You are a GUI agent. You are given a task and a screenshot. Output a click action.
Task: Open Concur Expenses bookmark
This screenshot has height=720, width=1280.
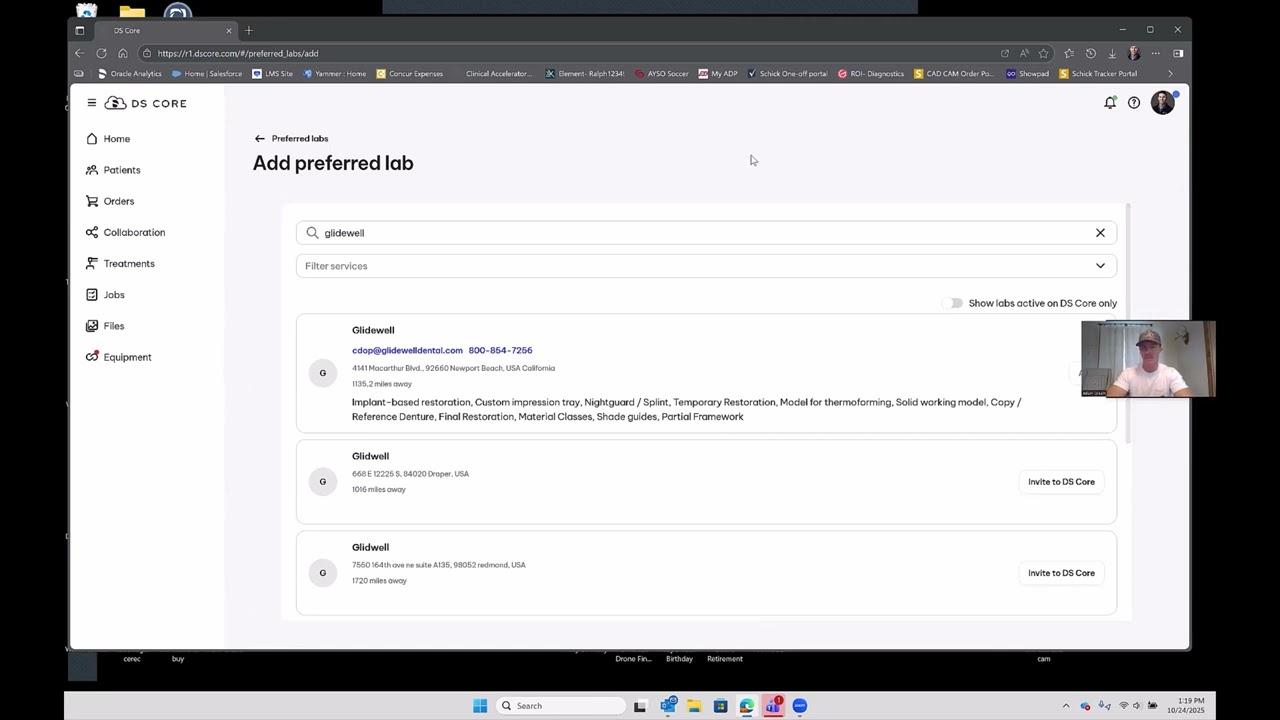[410, 73]
